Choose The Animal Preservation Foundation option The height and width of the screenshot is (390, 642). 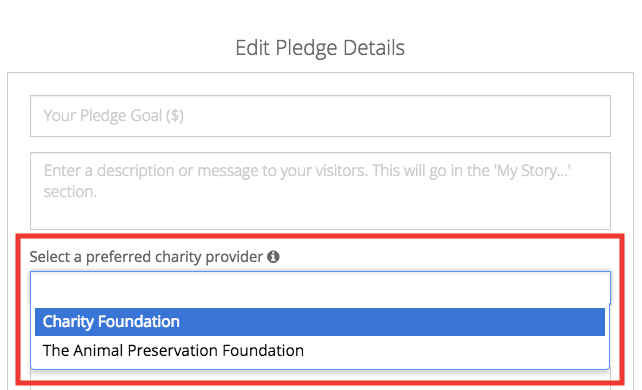(320, 351)
